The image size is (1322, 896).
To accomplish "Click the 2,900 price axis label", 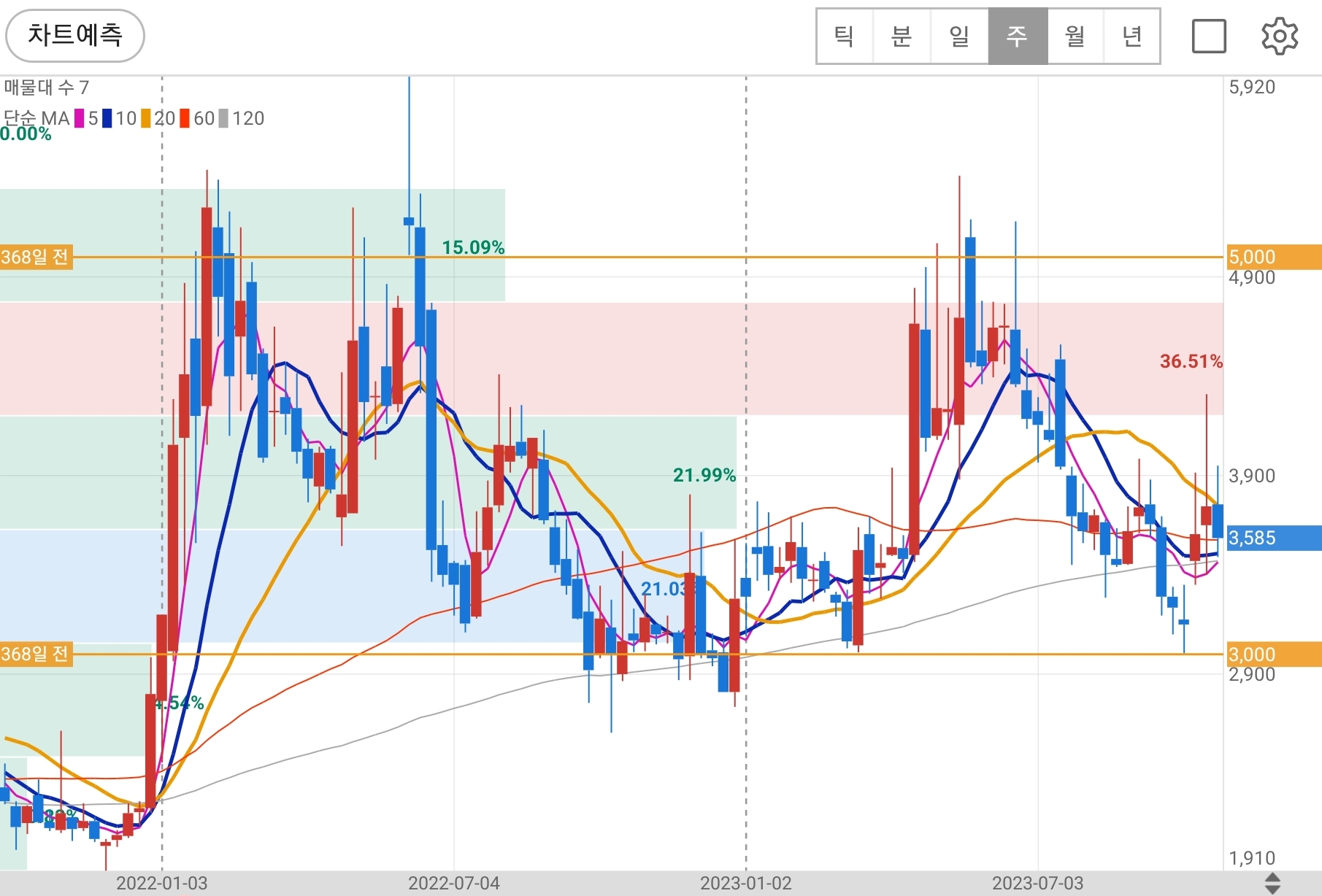I will click(1252, 674).
